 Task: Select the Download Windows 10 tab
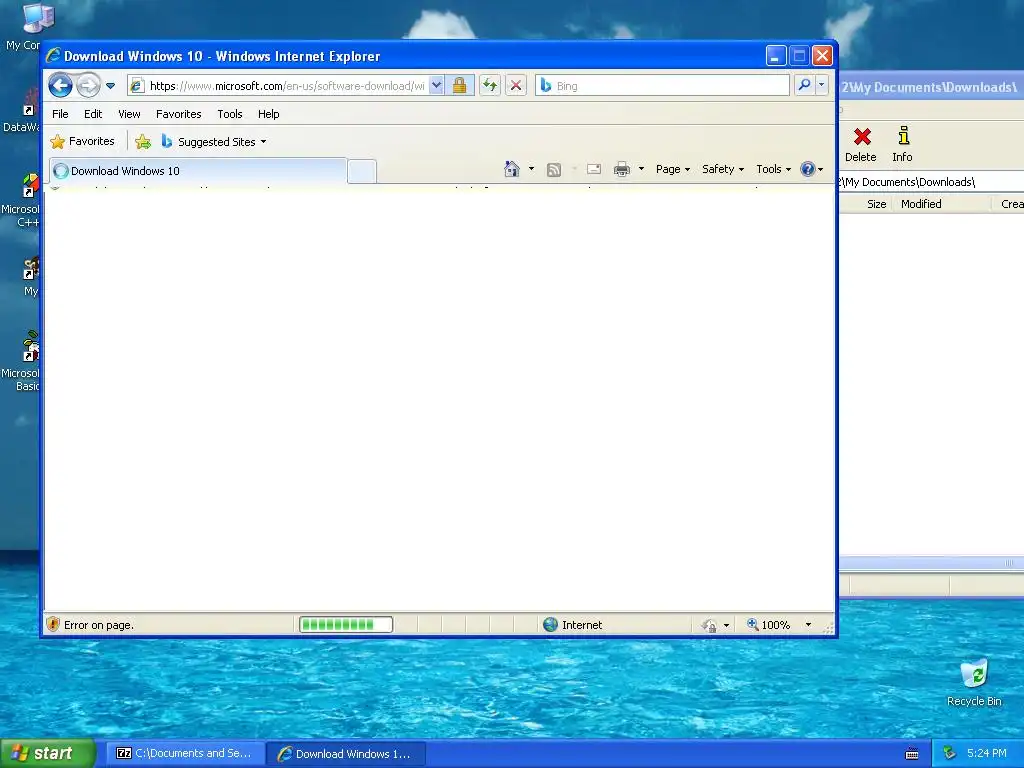tap(198, 170)
